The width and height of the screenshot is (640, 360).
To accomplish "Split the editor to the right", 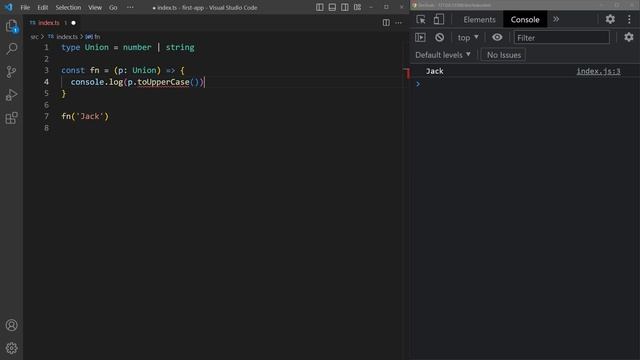I will coord(386,23).
